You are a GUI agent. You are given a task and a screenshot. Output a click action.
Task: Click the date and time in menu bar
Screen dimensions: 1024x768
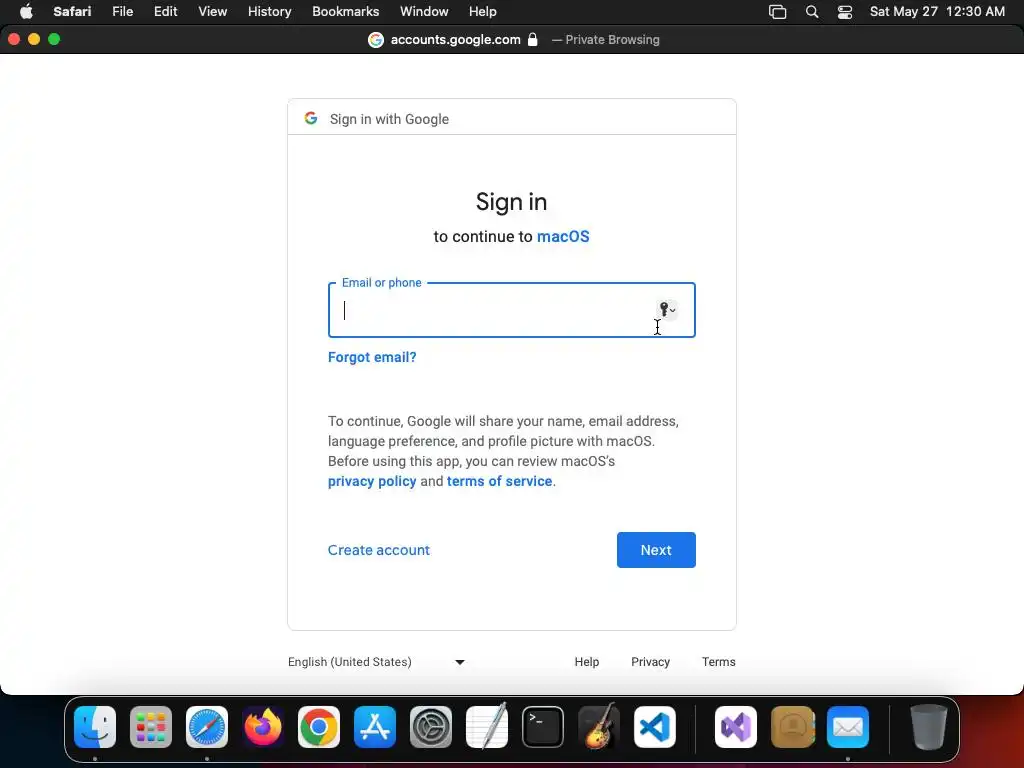pyautogui.click(x=937, y=12)
